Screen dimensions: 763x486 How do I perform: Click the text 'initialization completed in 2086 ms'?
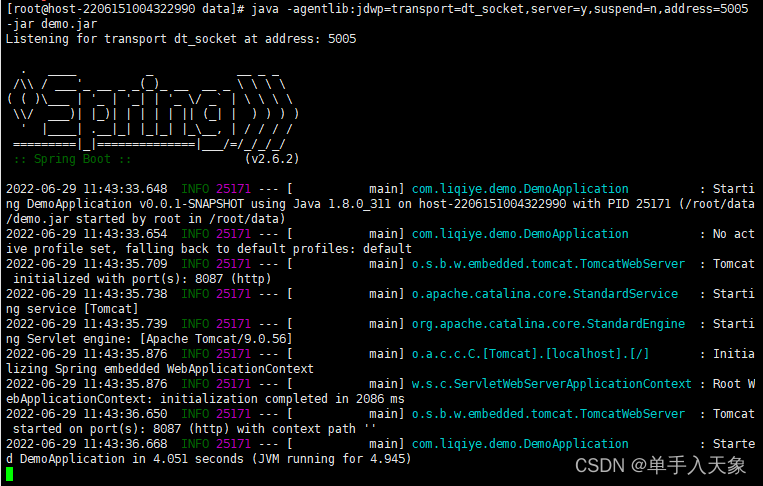pyautogui.click(x=282, y=399)
